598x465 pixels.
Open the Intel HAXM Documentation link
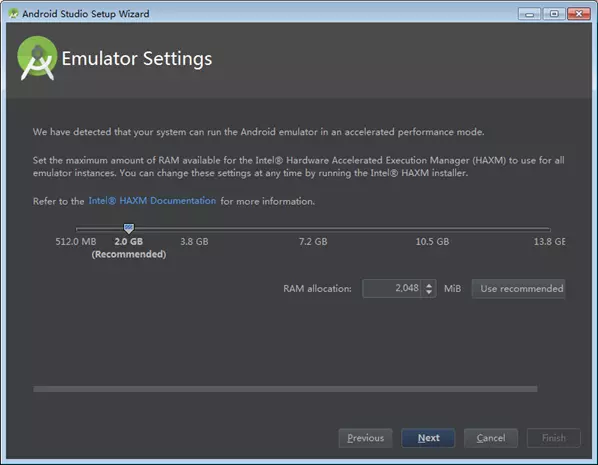coord(152,201)
